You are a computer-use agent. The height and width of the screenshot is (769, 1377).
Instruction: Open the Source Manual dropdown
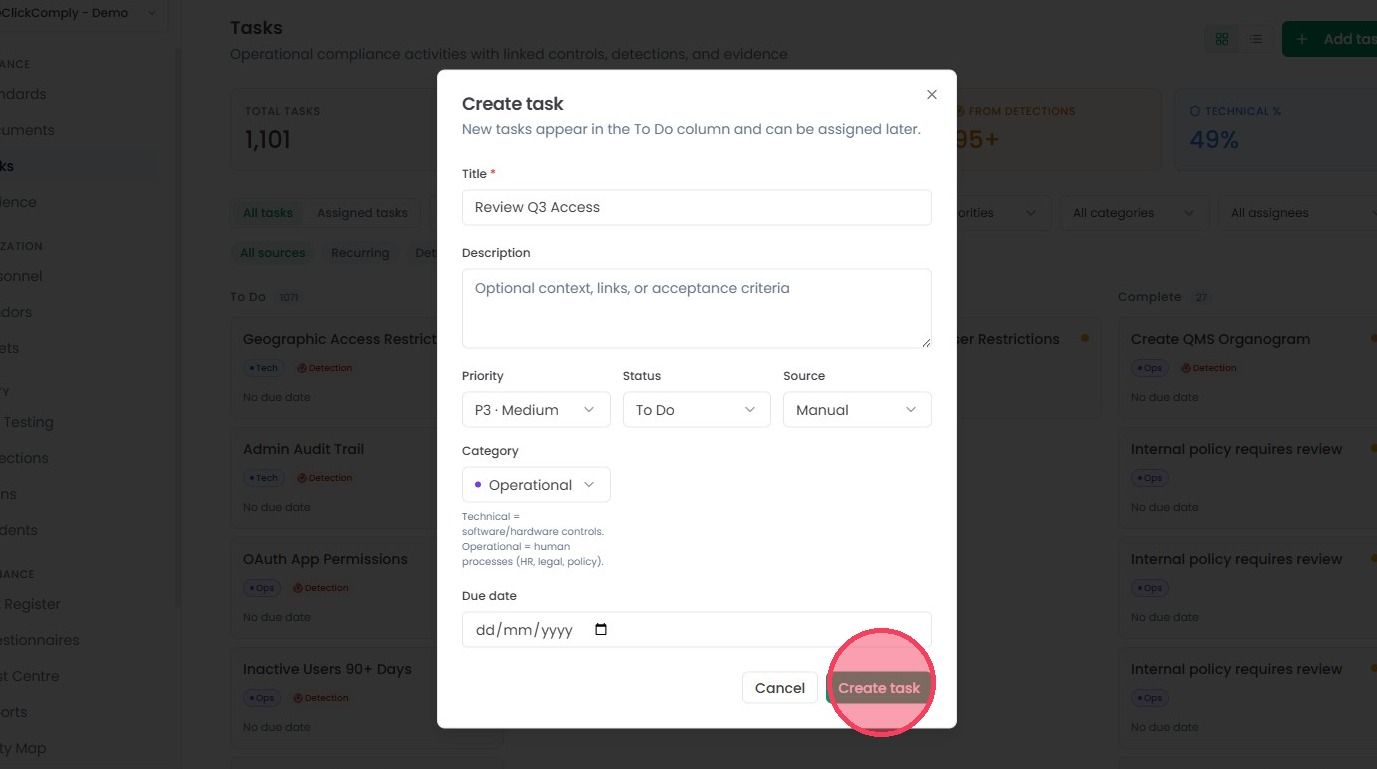pos(857,410)
